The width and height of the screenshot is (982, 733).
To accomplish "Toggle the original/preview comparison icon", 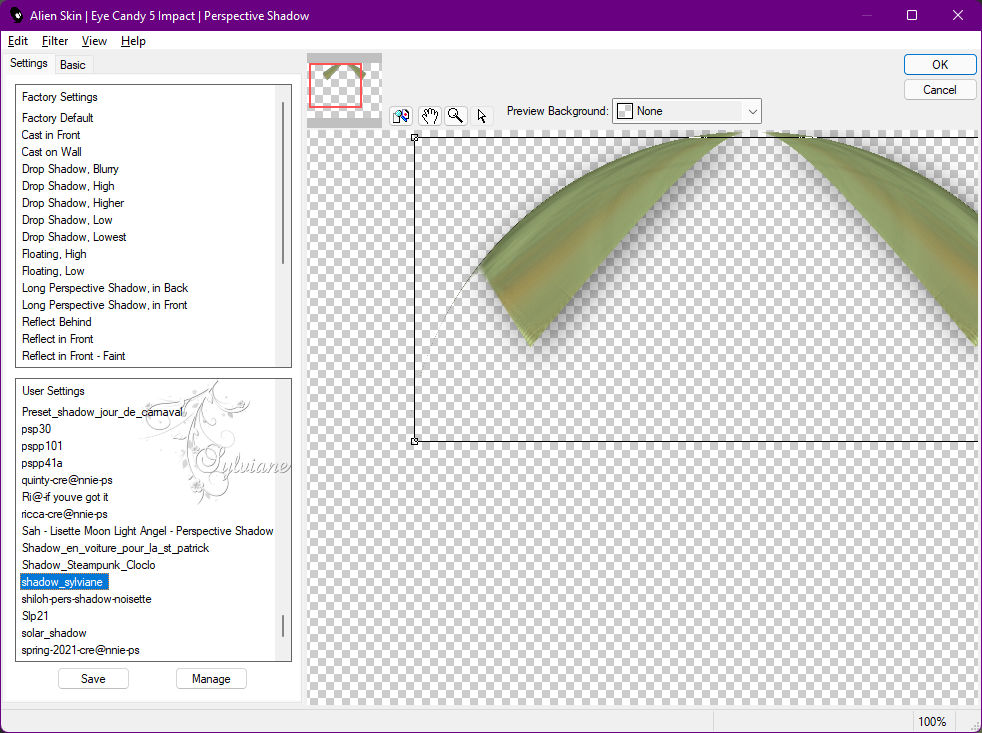I will pos(401,116).
